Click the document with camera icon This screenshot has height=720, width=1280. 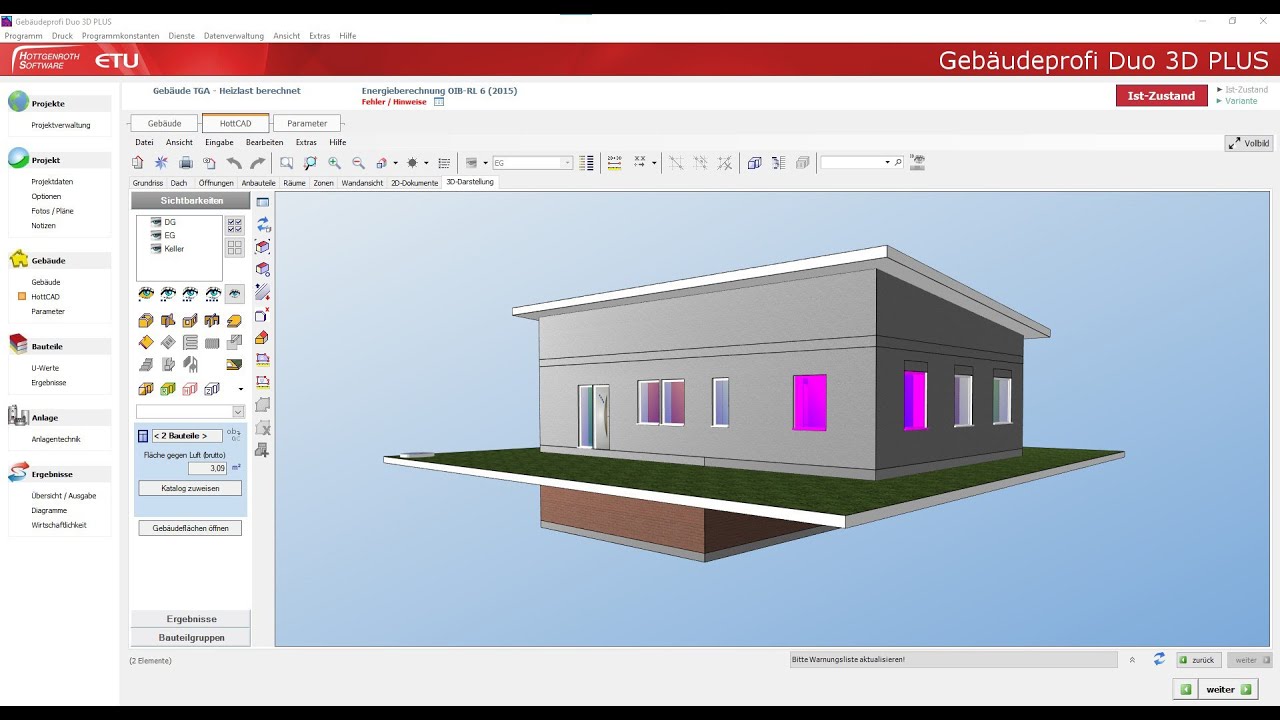tap(209, 162)
